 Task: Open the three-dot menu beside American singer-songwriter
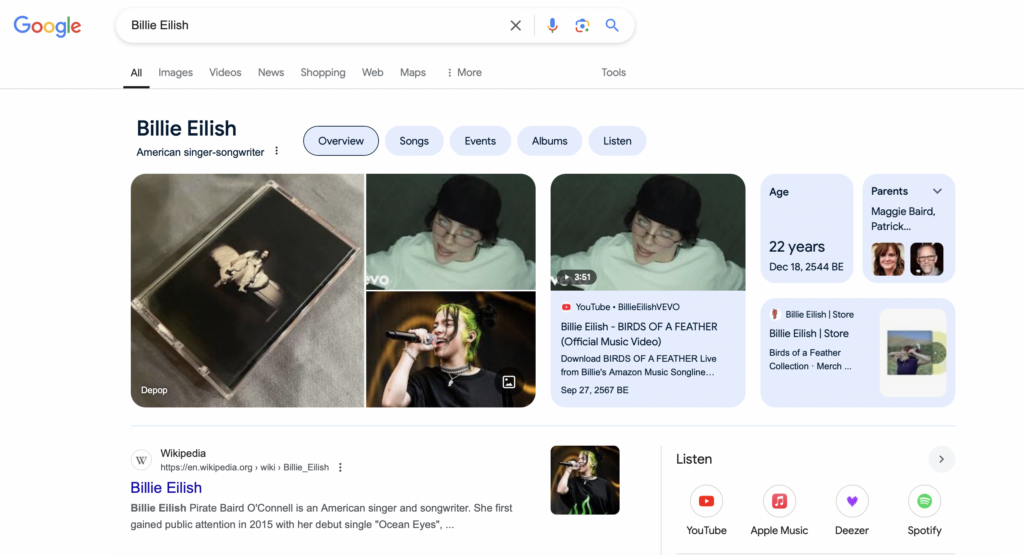[277, 152]
